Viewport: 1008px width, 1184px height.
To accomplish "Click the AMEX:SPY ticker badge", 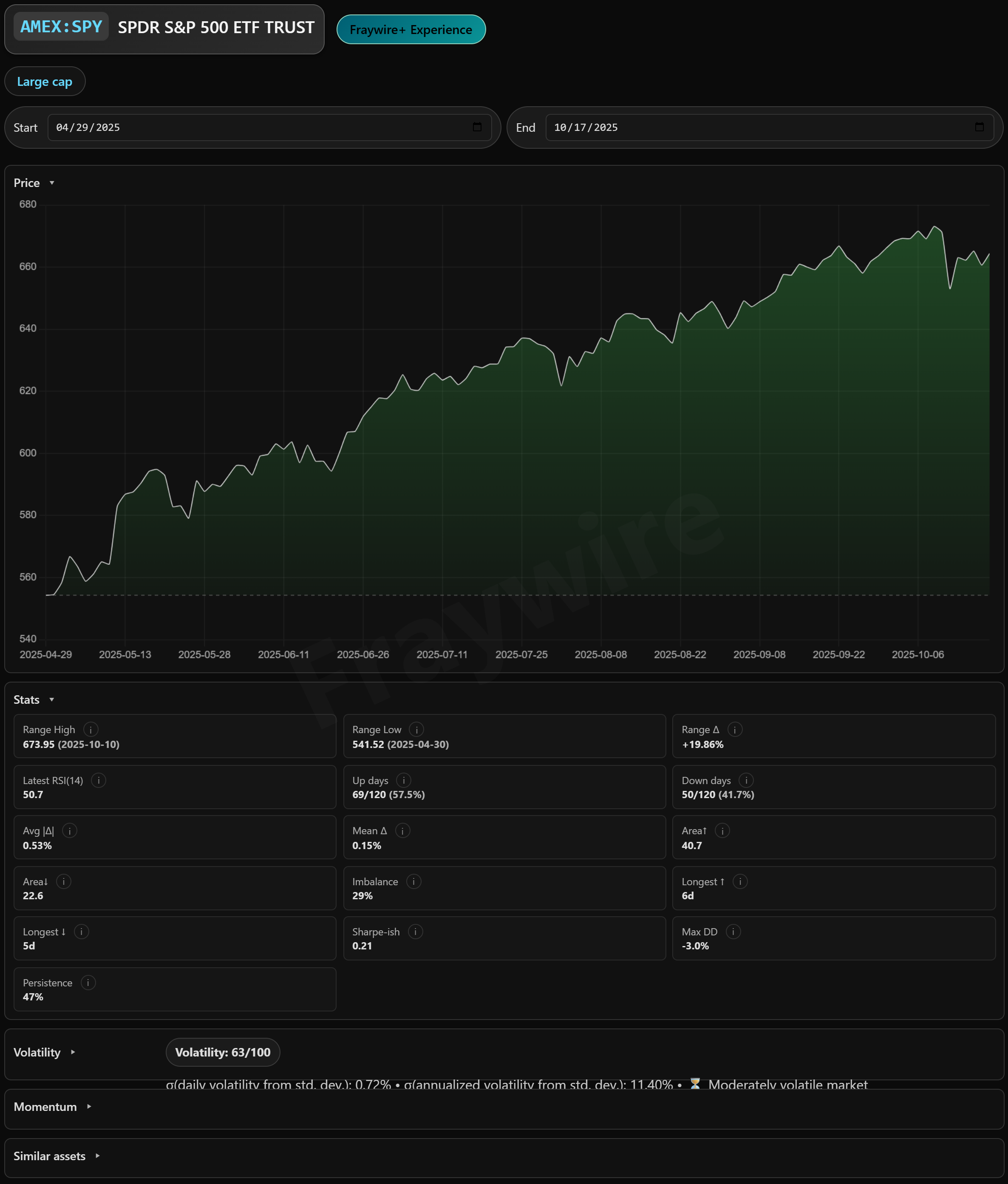I will [61, 27].
